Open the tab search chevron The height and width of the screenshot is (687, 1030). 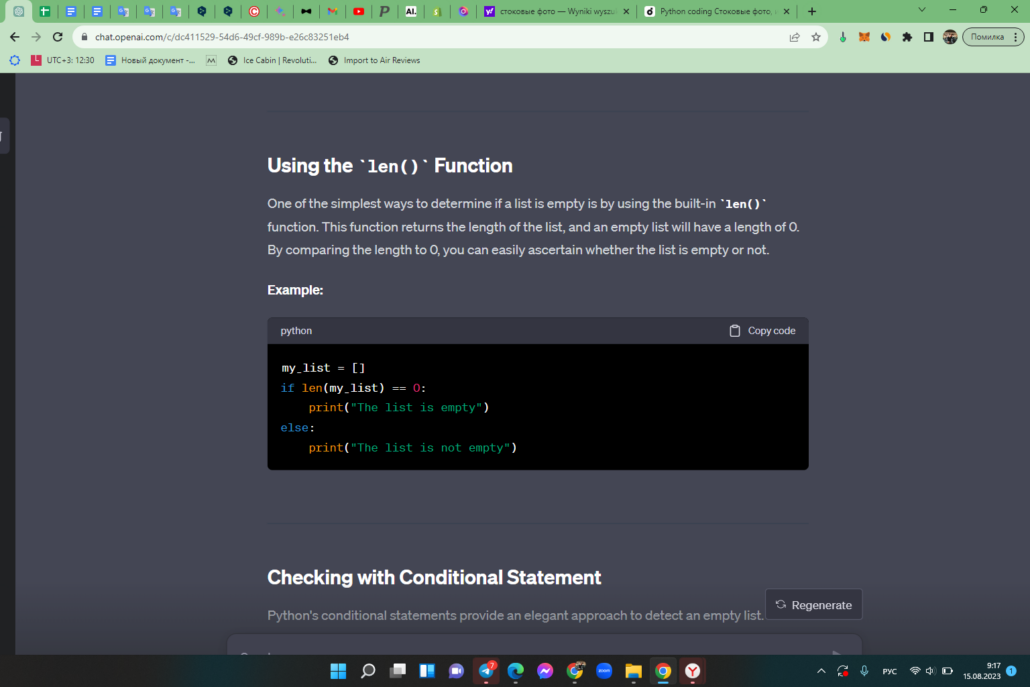point(922,9)
